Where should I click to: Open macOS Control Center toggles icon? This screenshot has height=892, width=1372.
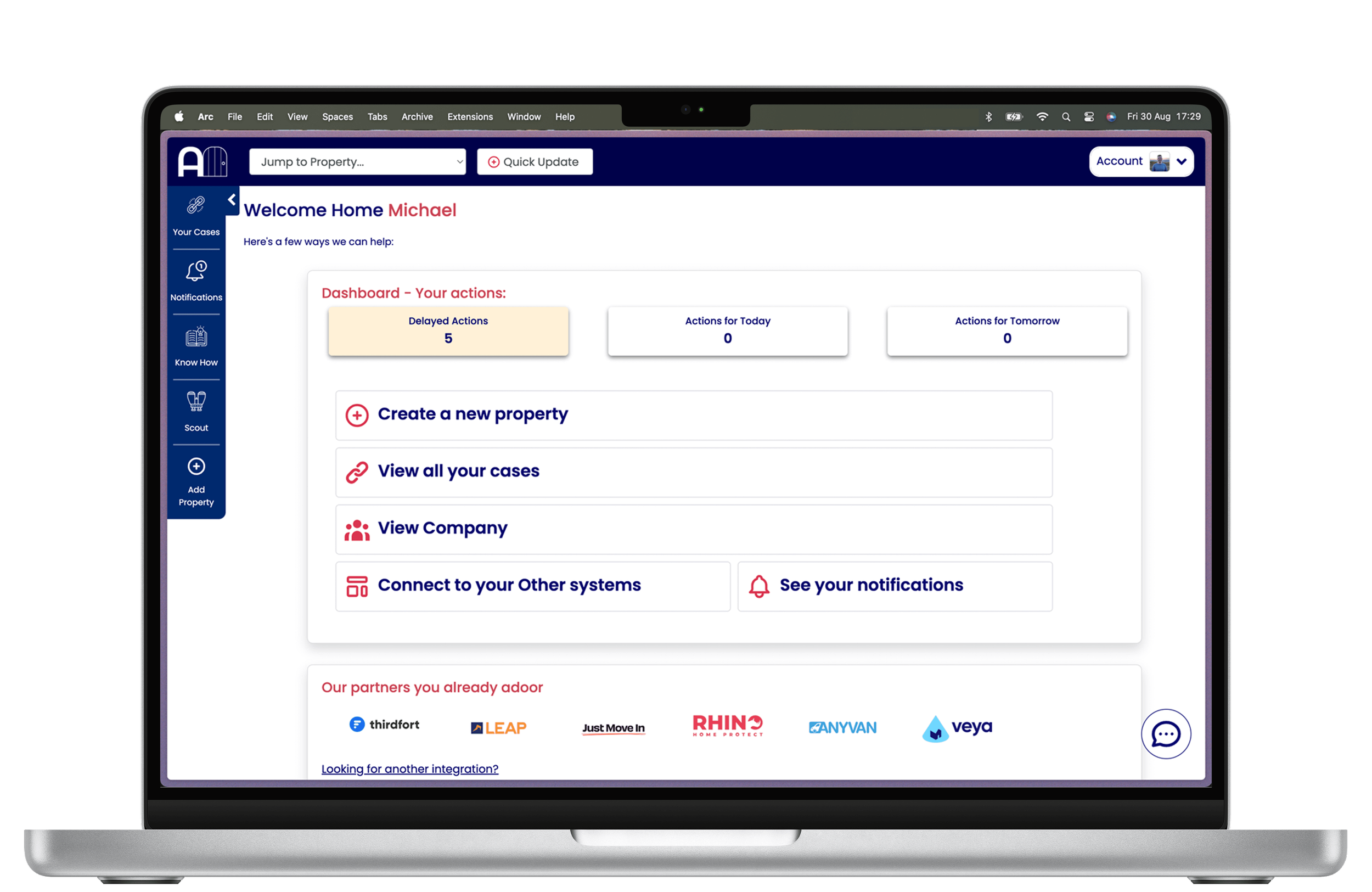(x=1088, y=116)
